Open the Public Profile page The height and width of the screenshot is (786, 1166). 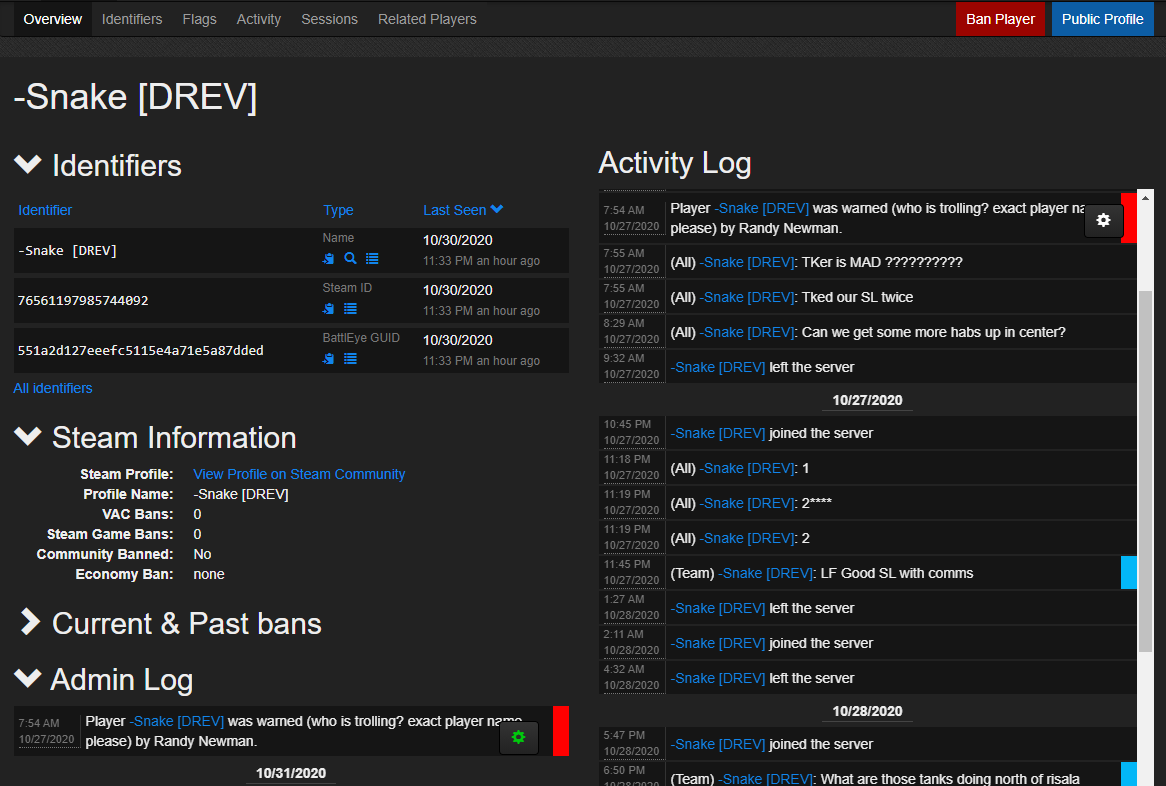coord(1102,19)
